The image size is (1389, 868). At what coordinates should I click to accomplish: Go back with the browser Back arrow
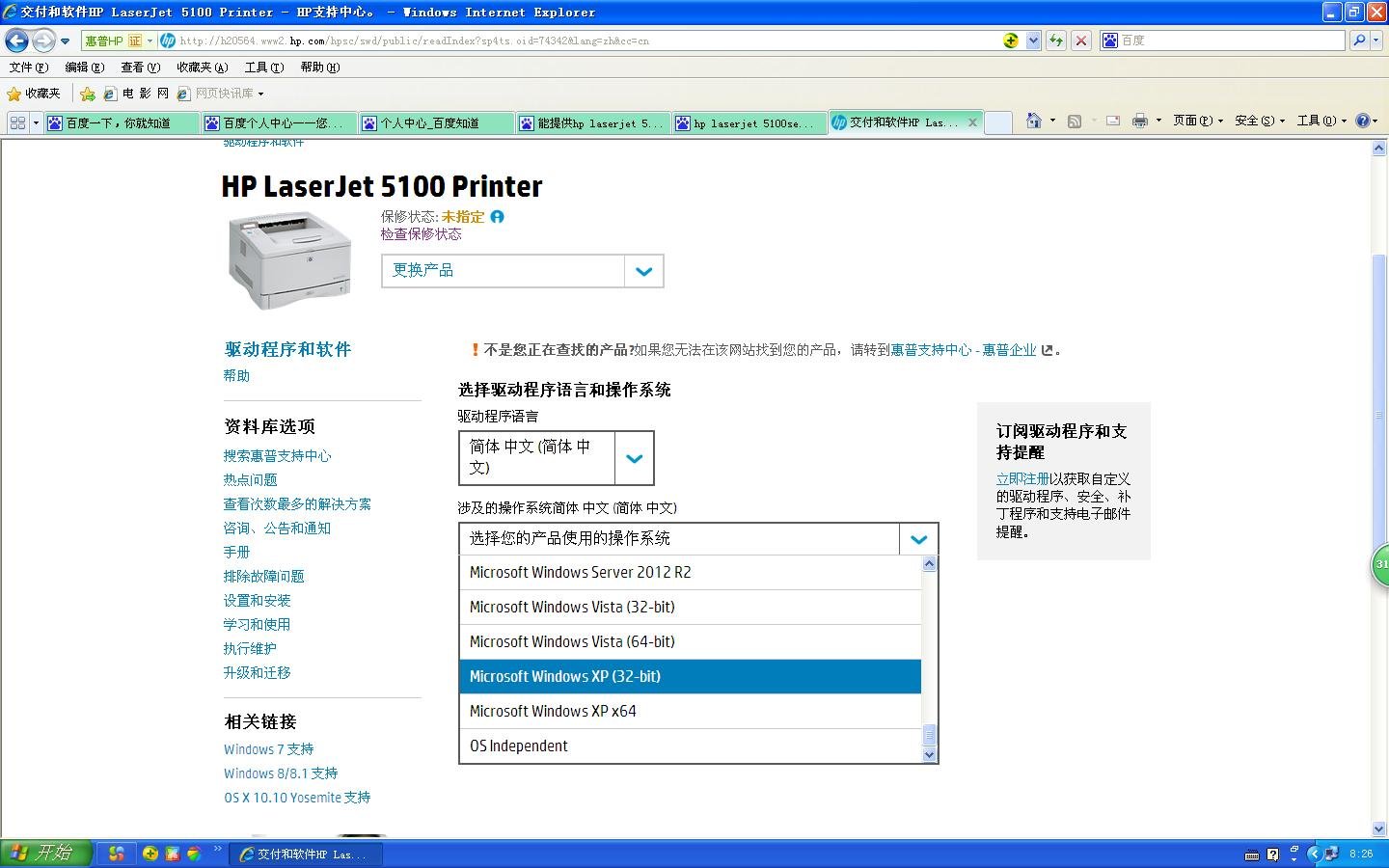coord(16,41)
